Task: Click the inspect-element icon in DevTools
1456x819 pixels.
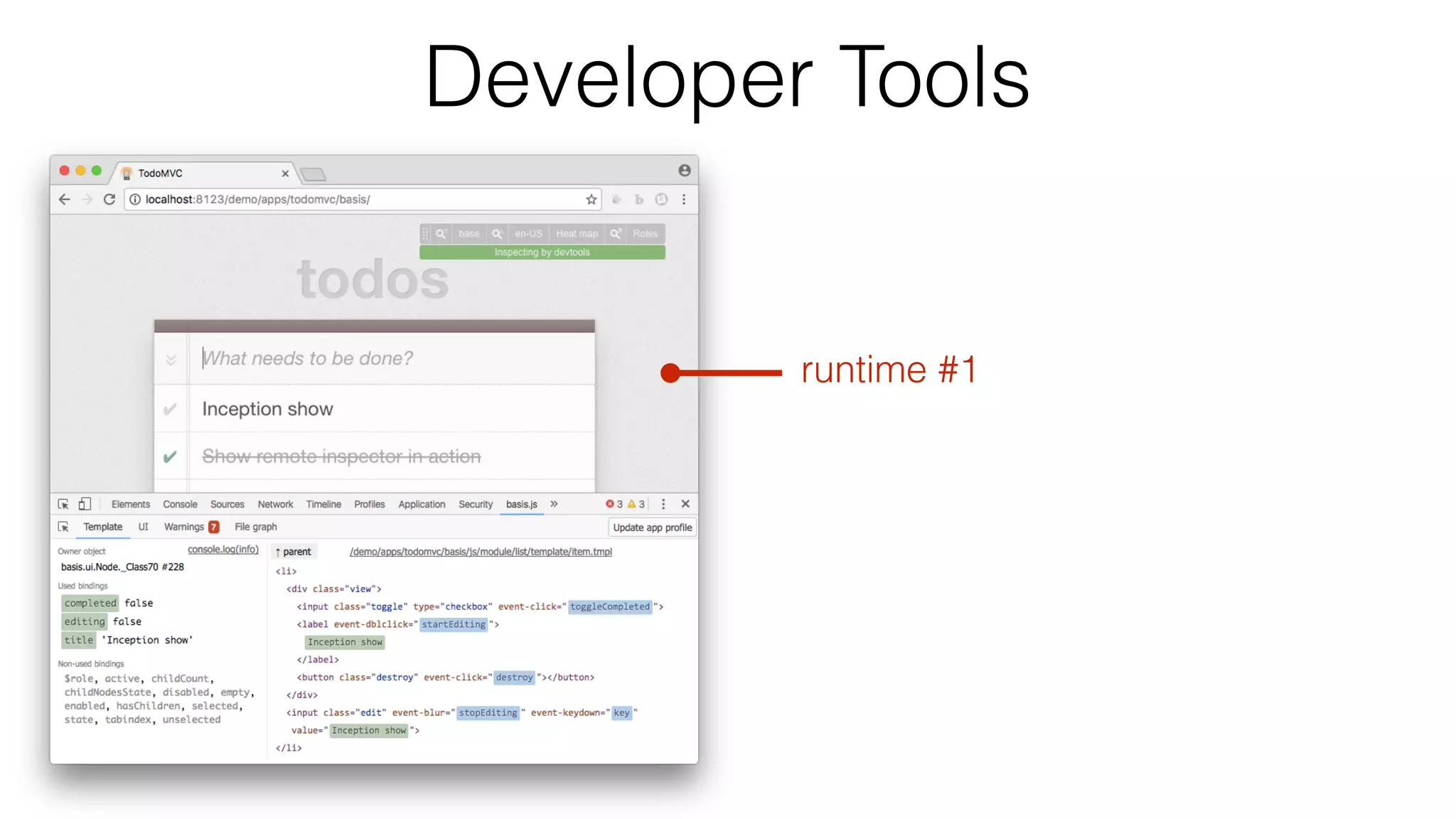Action: (x=63, y=504)
